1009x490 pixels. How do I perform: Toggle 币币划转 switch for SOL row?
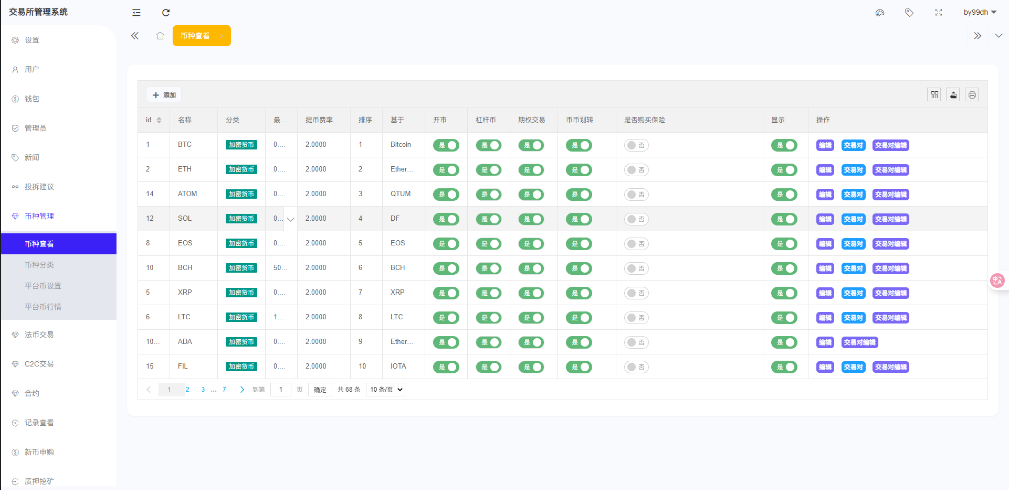pos(579,219)
